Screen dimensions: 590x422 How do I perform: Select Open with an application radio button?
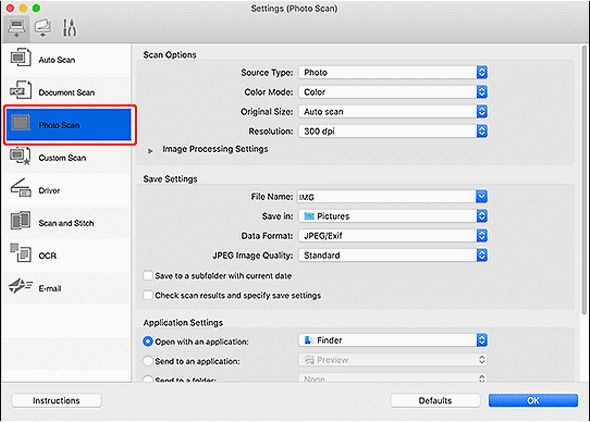148,342
